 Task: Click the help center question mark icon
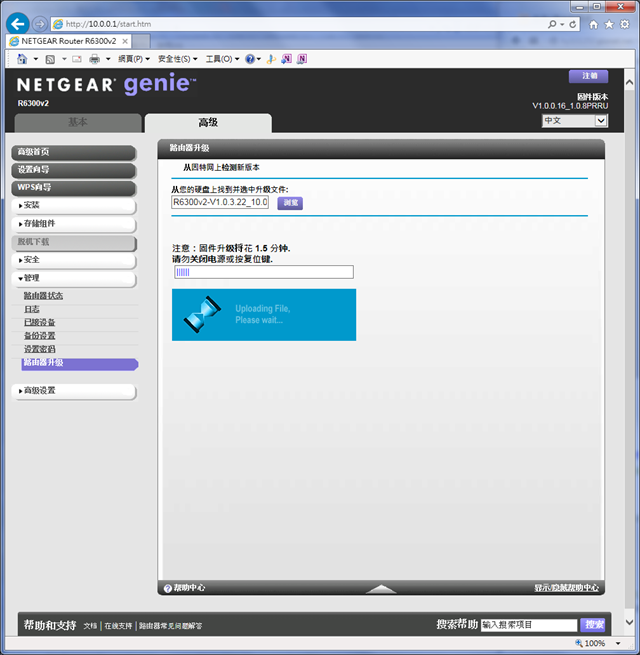(168, 588)
